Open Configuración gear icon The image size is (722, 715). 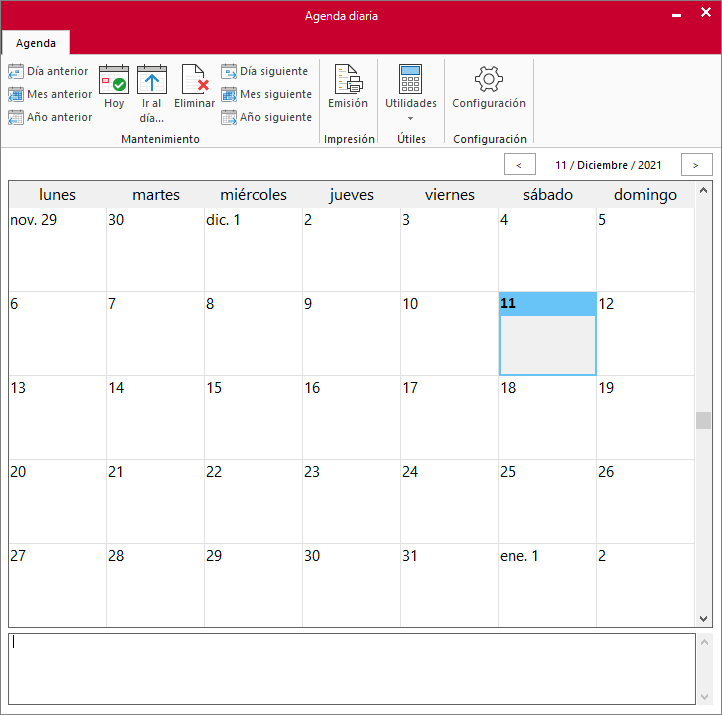489,87
